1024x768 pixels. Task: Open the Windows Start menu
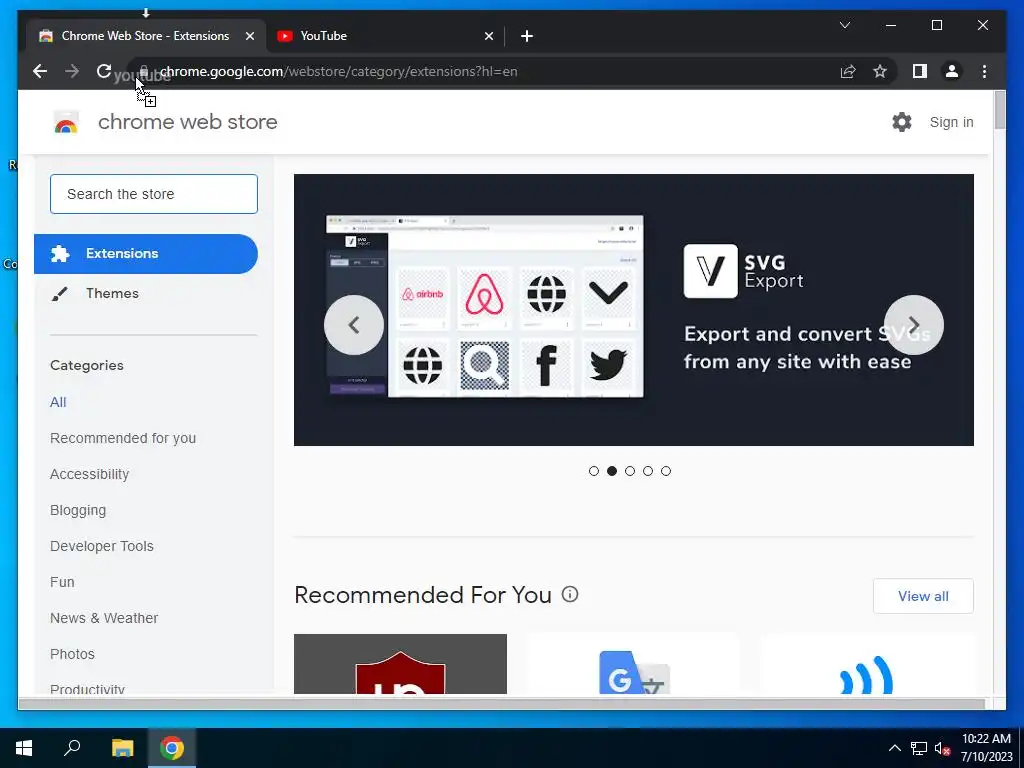[24, 748]
